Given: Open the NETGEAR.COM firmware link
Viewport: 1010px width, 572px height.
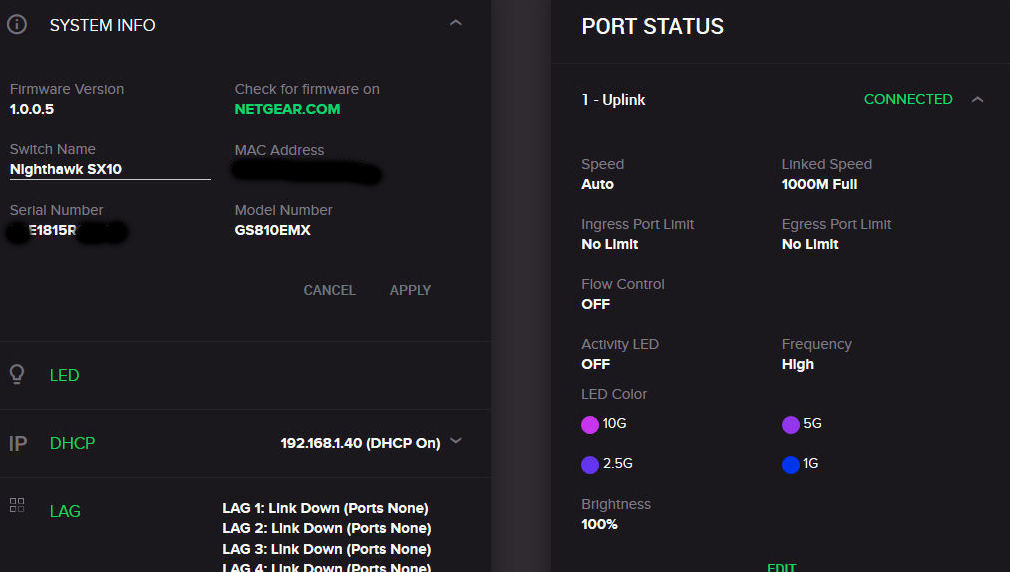Looking at the screenshot, I should click(287, 109).
